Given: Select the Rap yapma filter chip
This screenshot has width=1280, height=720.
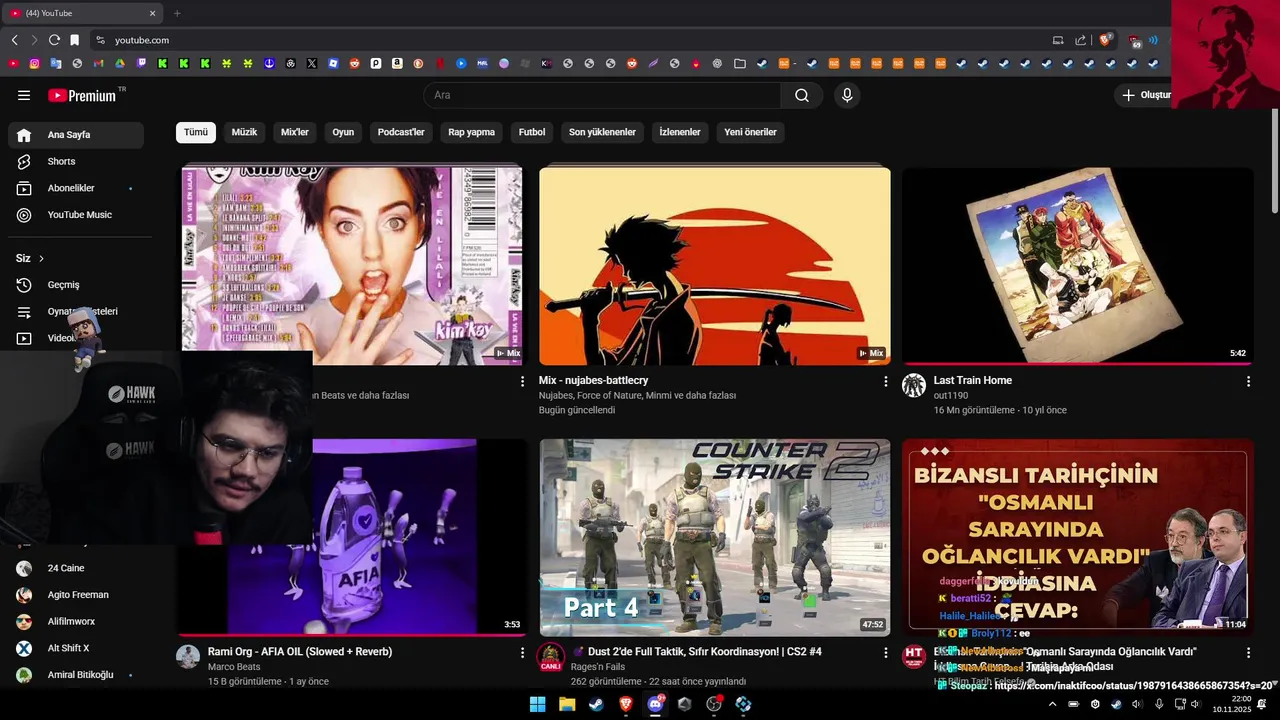Looking at the screenshot, I should pyautogui.click(x=471, y=132).
